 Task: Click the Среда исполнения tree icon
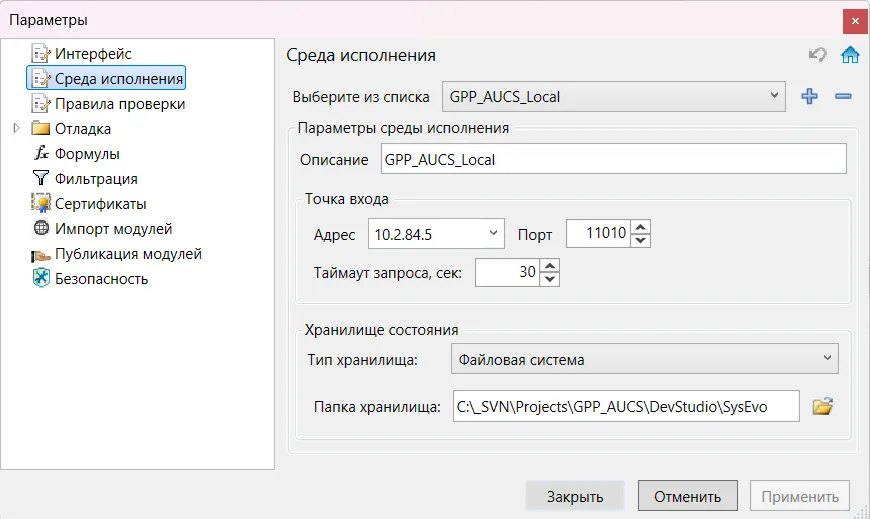pos(41,79)
